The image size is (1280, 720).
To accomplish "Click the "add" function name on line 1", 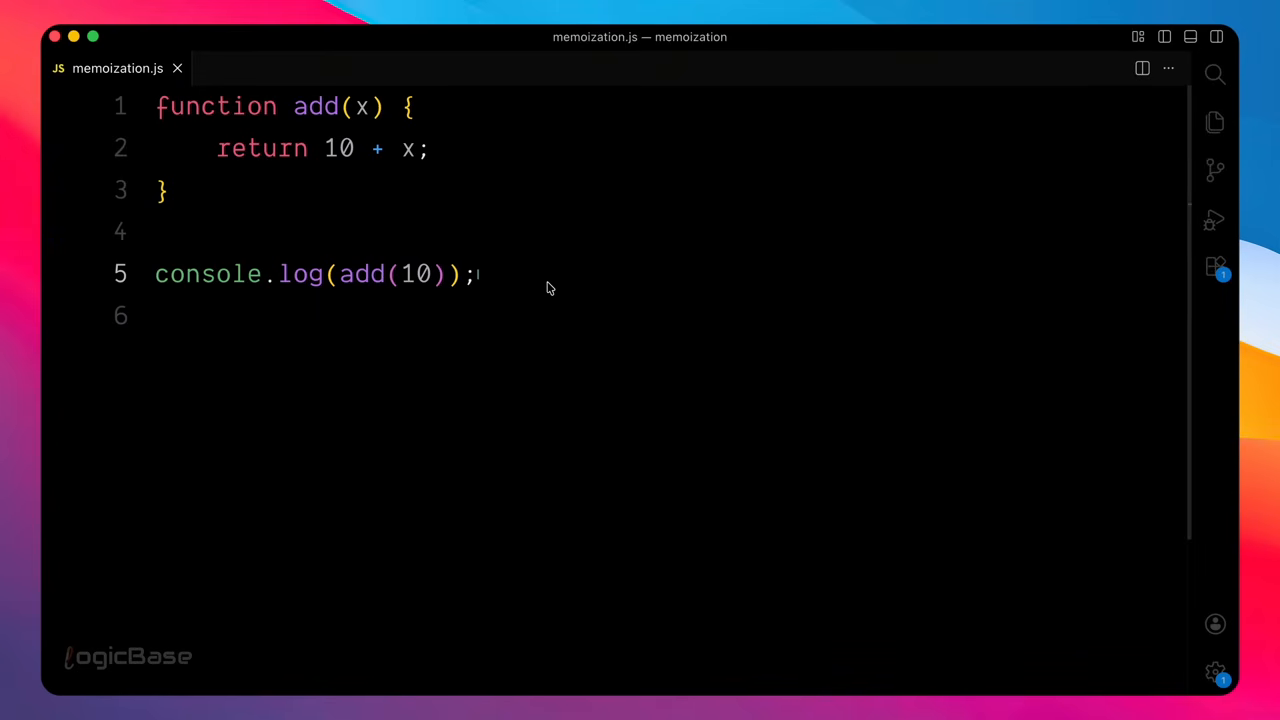I will [x=316, y=106].
